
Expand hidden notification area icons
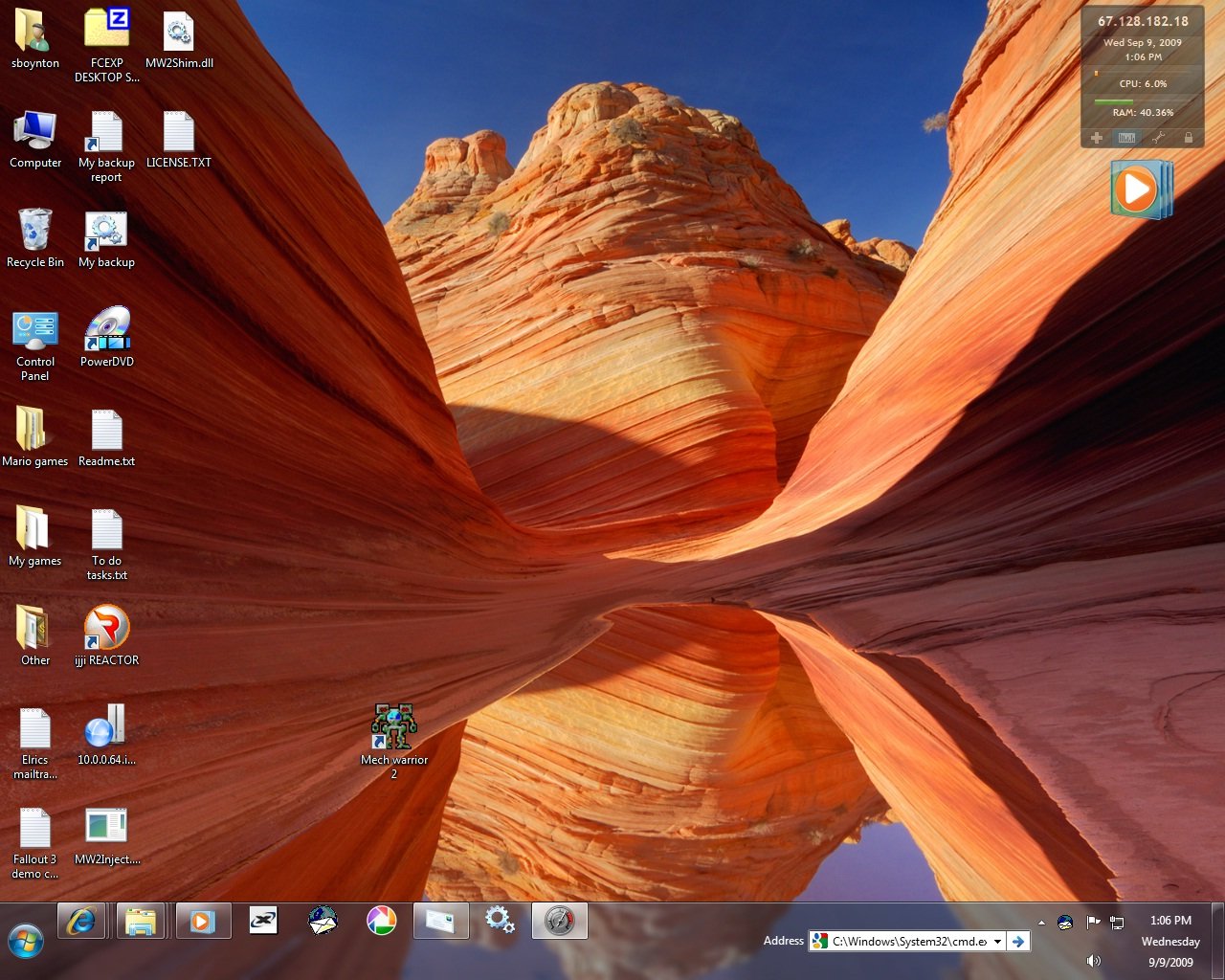coord(1043,922)
